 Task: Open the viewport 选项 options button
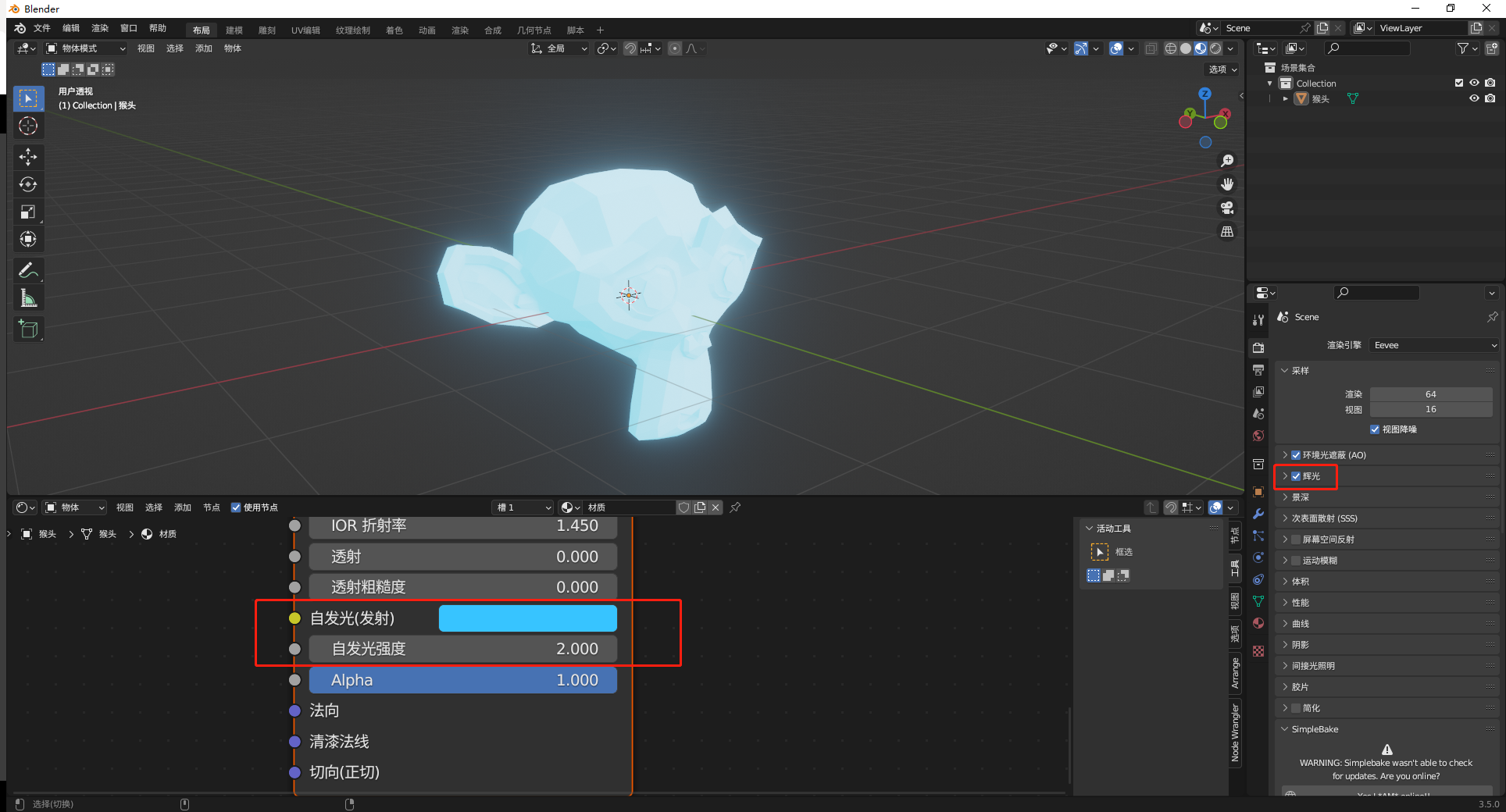(1222, 69)
